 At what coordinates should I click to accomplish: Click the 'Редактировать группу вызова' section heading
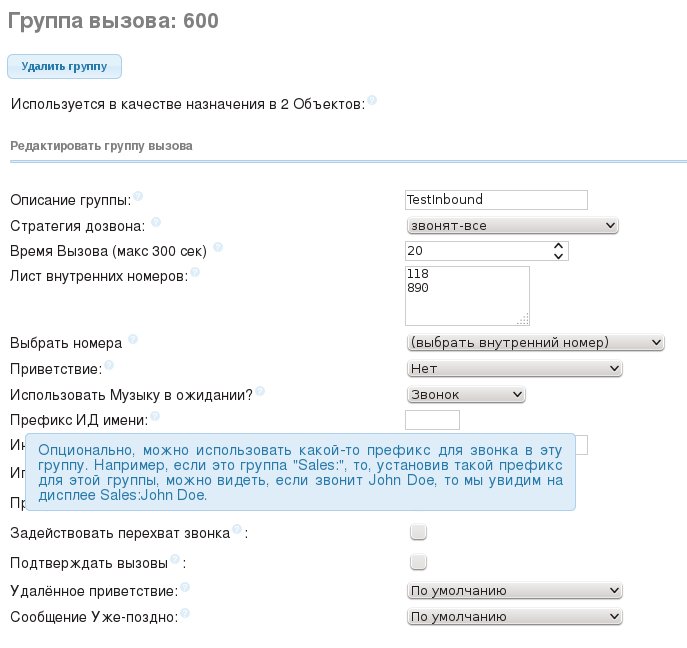point(101,146)
